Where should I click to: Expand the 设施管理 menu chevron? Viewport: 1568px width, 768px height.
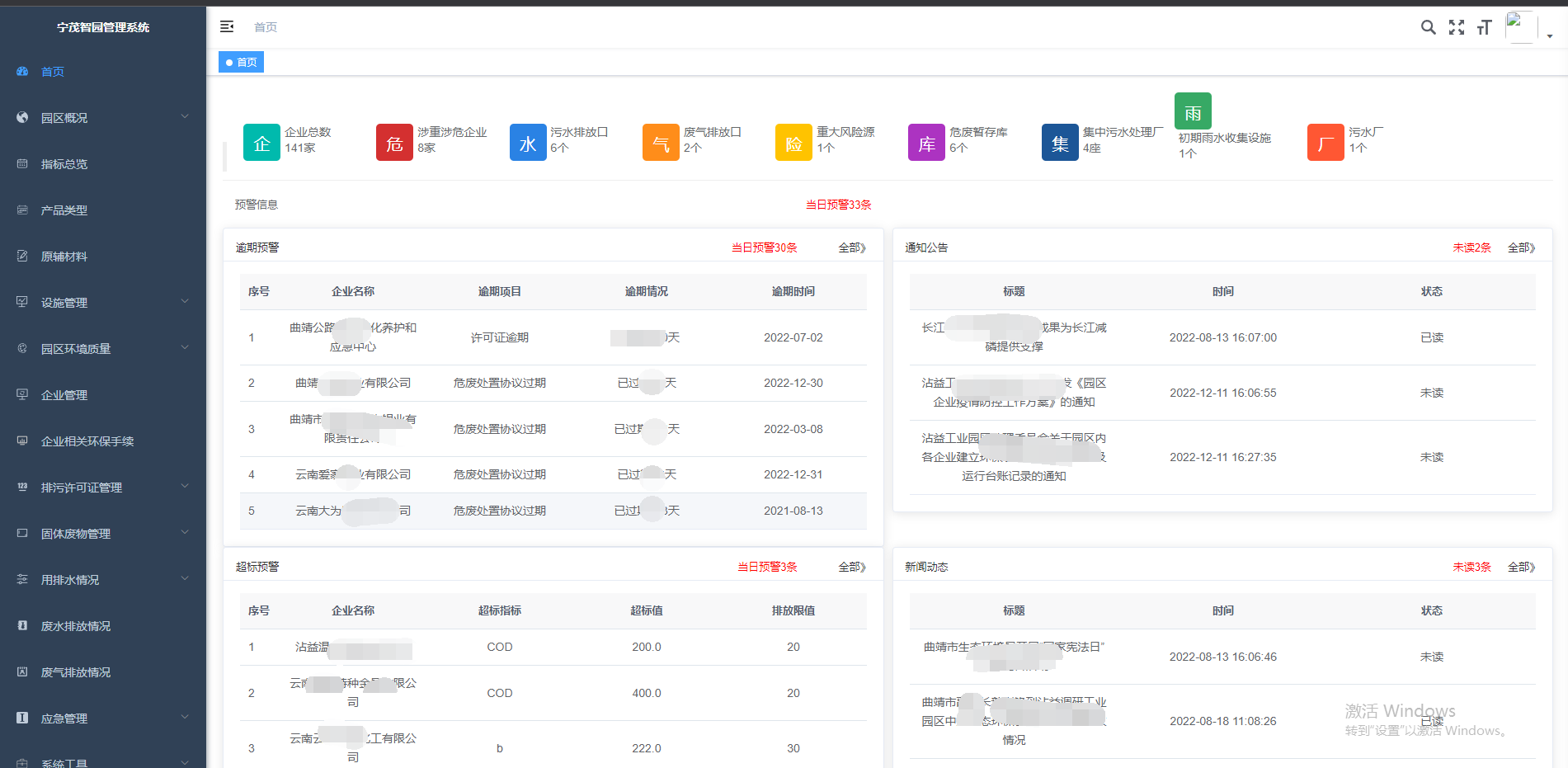(x=185, y=302)
